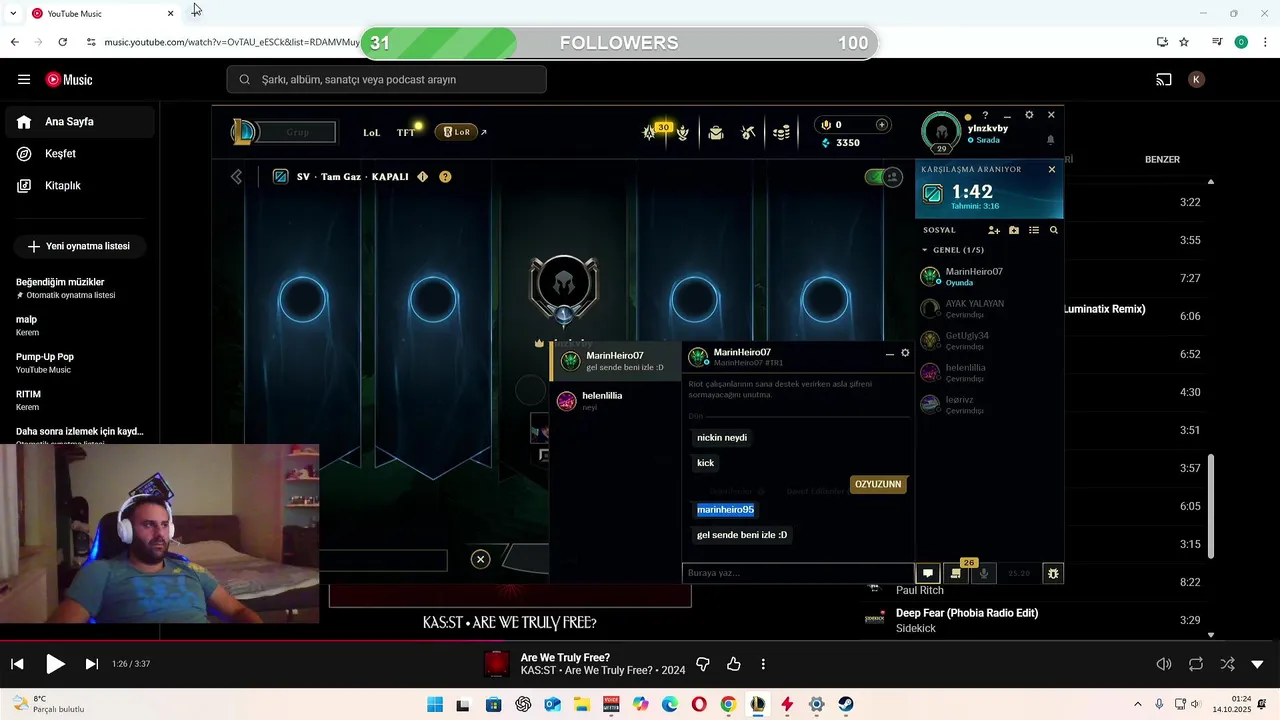Minimize the MarinHeiro07 chat window

(889, 354)
